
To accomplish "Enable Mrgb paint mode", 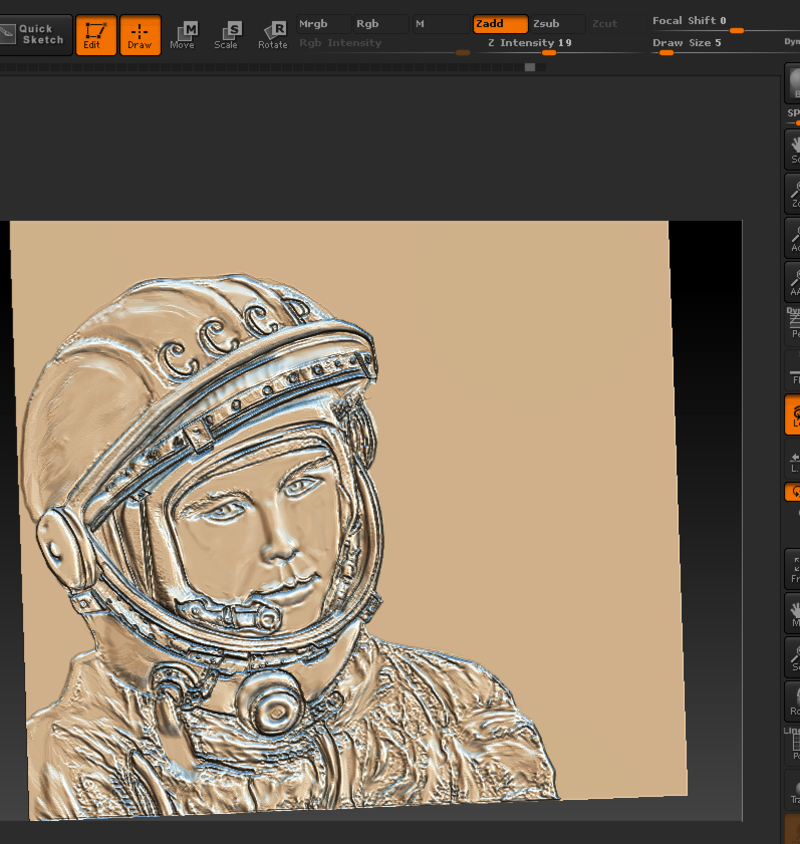I will (323, 24).
